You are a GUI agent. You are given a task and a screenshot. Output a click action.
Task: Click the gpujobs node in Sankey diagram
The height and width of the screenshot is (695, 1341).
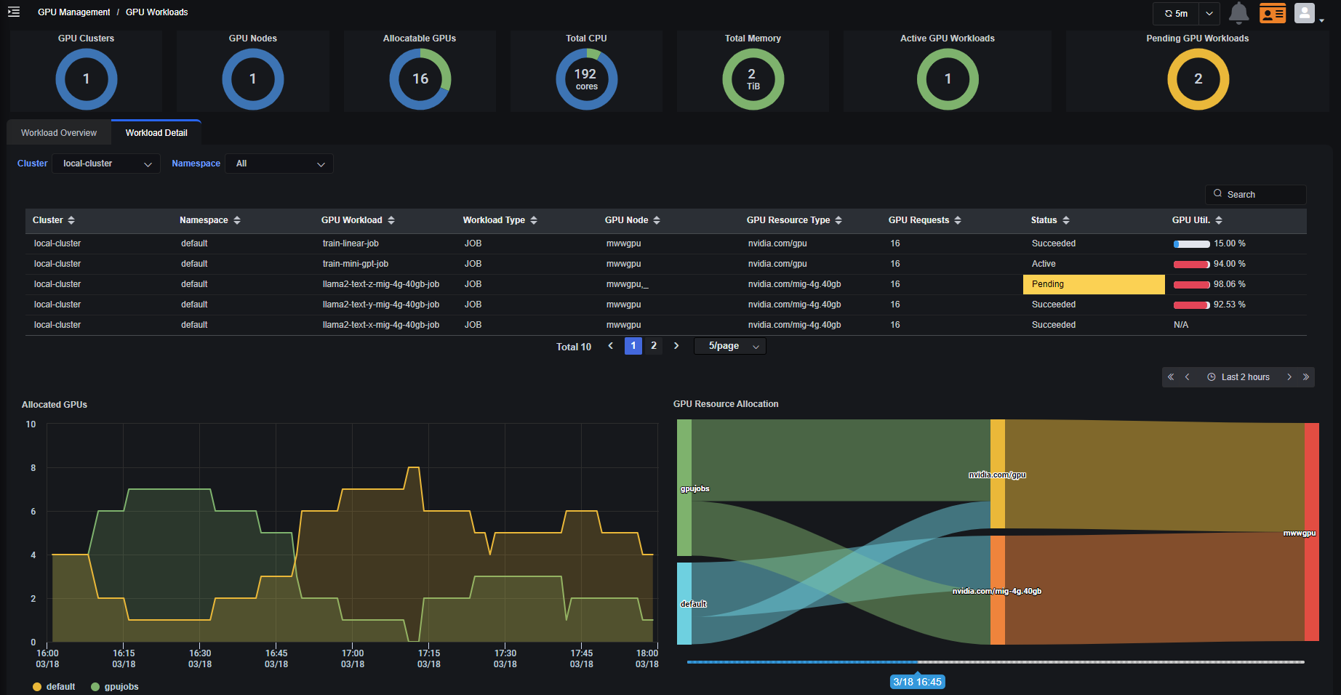(684, 488)
